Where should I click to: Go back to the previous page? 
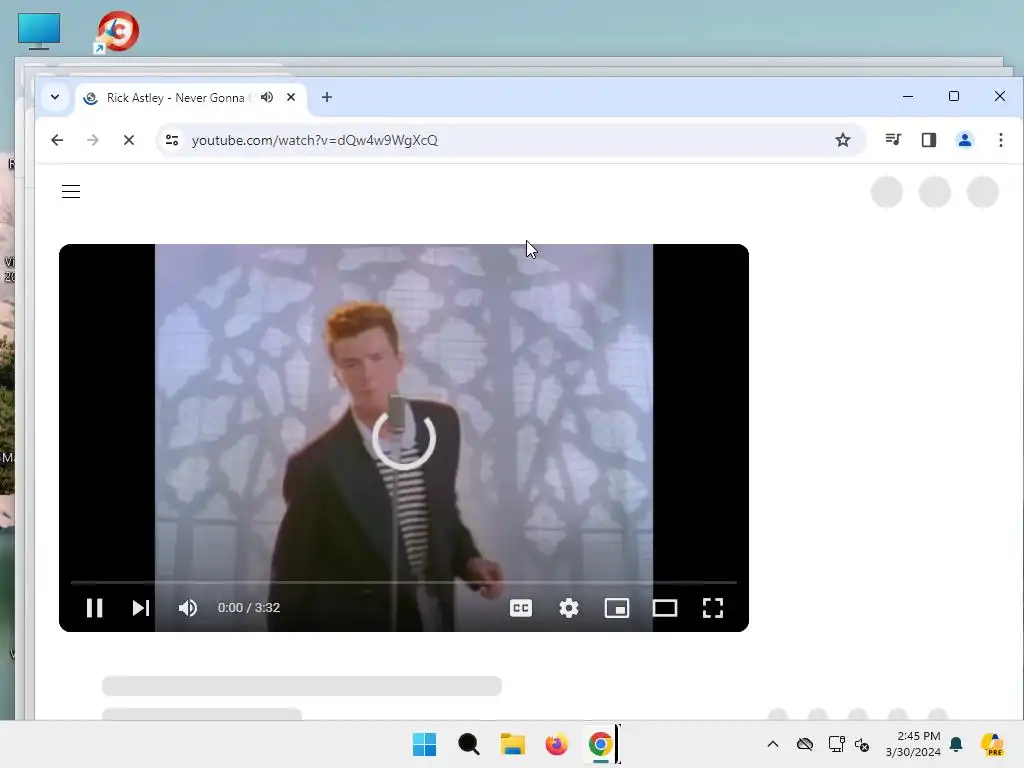point(57,140)
